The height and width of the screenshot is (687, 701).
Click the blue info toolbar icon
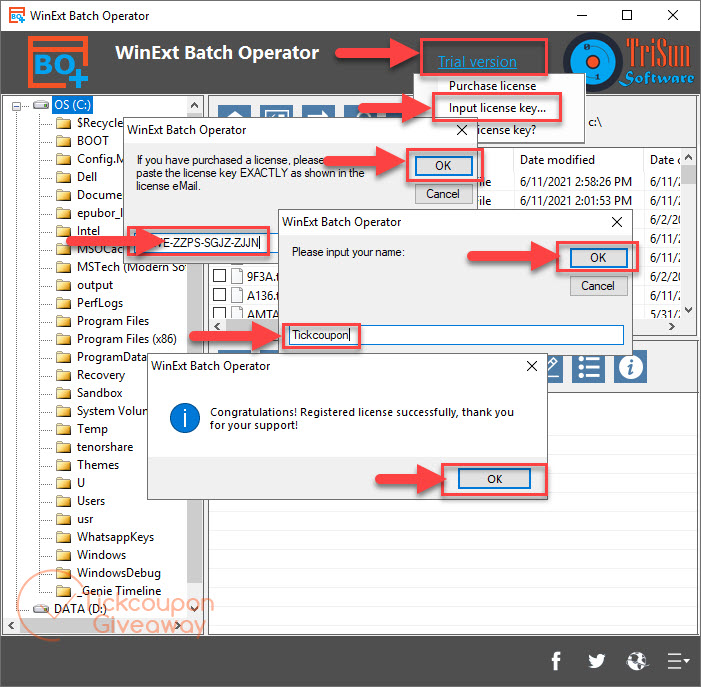(630, 368)
